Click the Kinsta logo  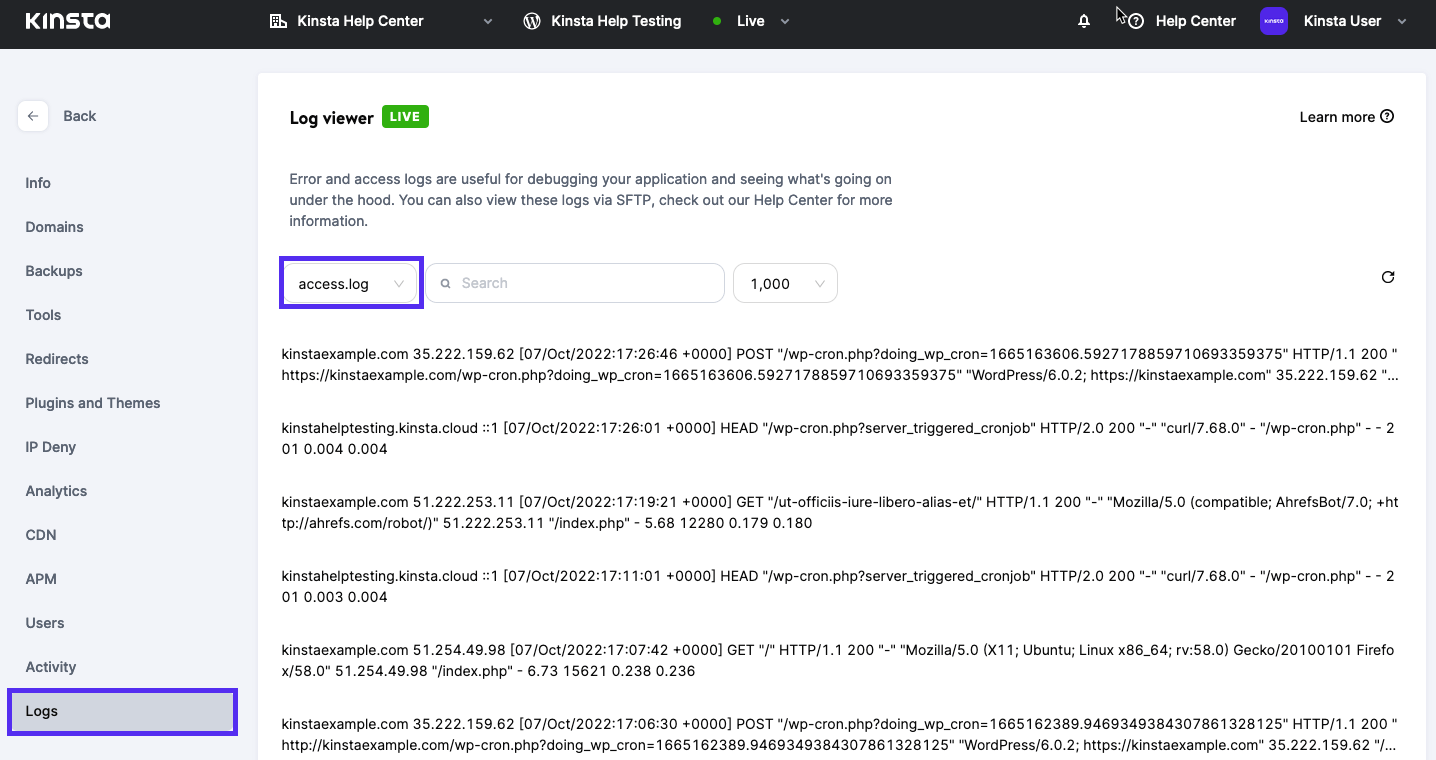click(66, 20)
